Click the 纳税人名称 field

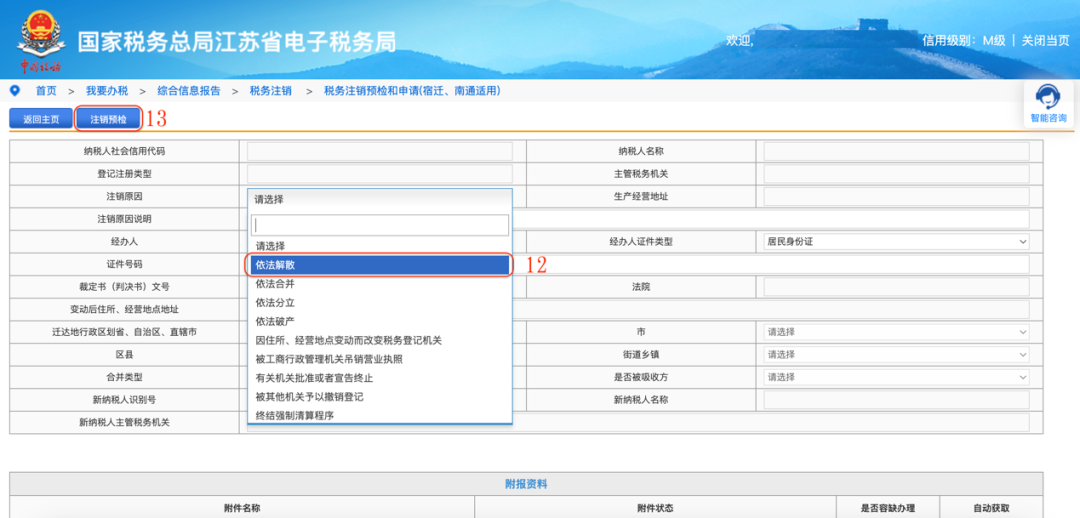[x=896, y=152]
